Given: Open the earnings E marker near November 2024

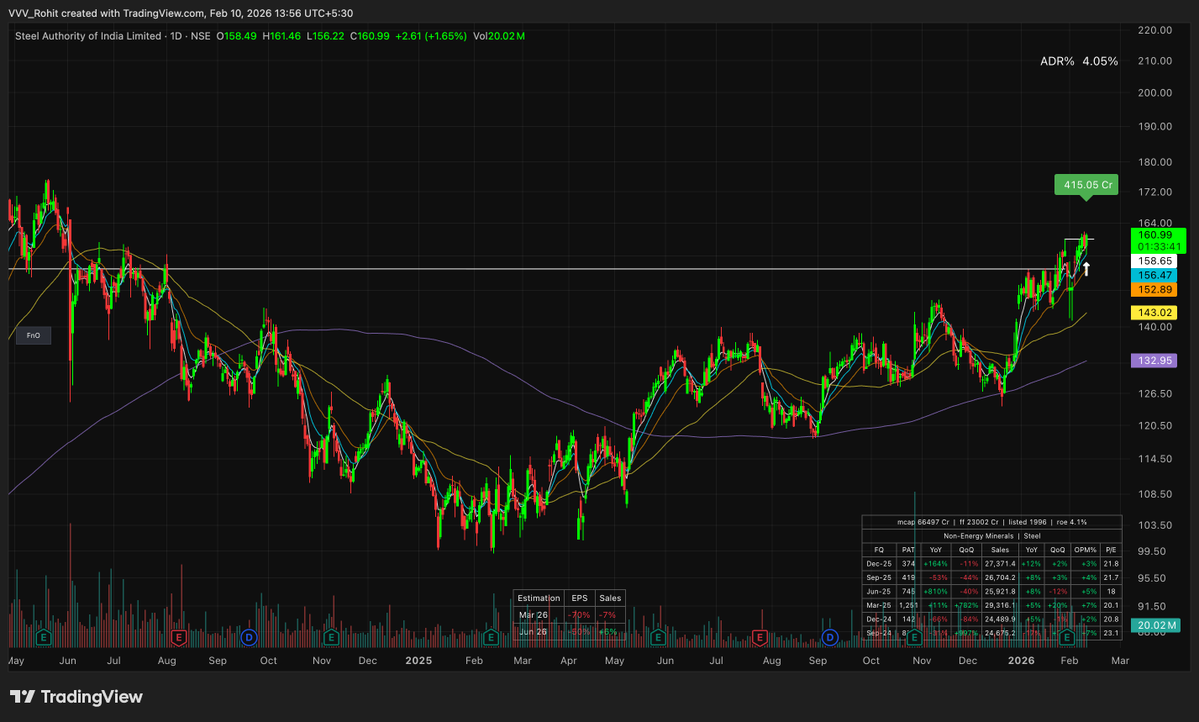Looking at the screenshot, I should pyautogui.click(x=331, y=637).
